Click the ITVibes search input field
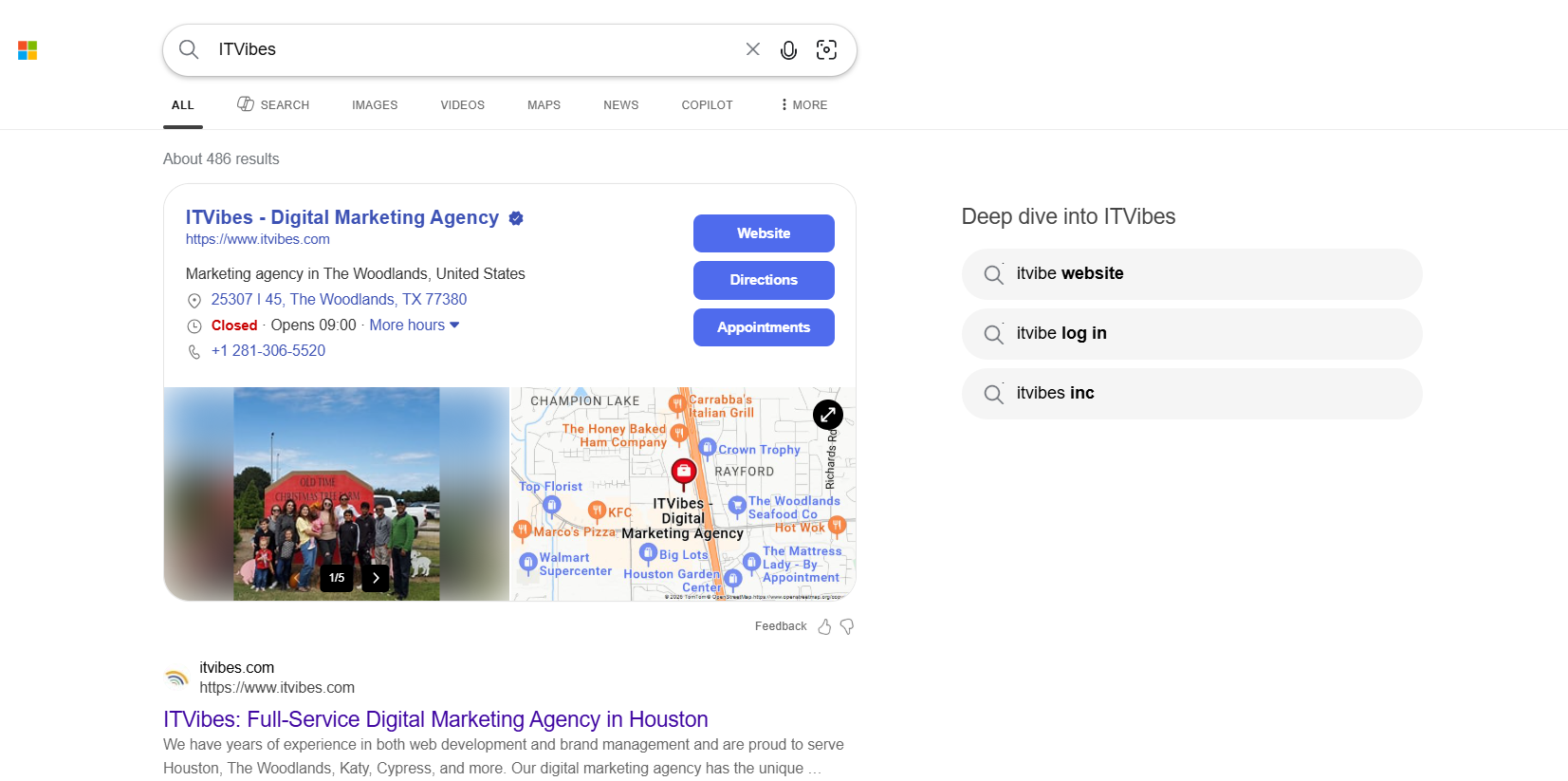 click(474, 49)
